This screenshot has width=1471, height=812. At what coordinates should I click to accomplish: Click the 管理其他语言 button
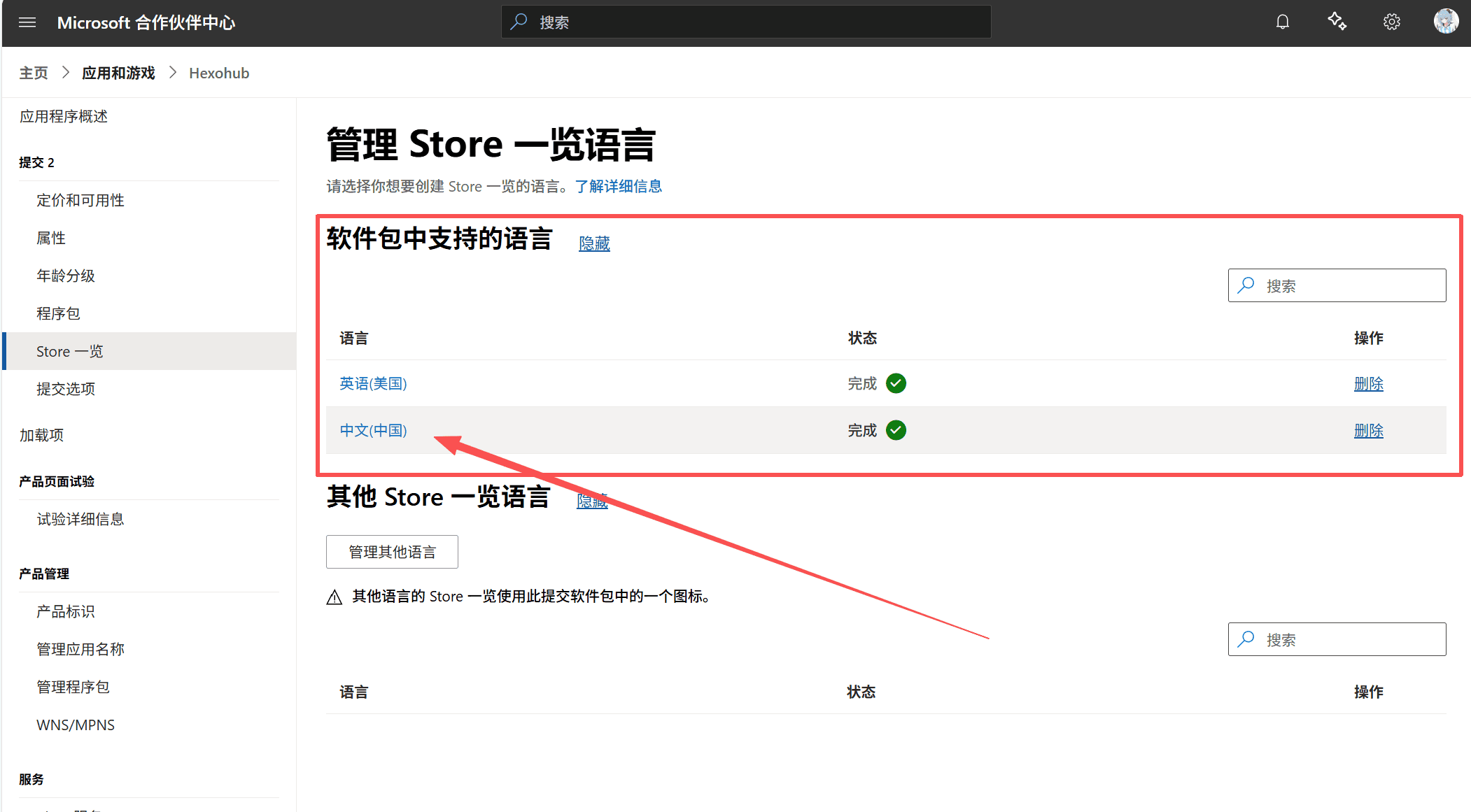392,552
